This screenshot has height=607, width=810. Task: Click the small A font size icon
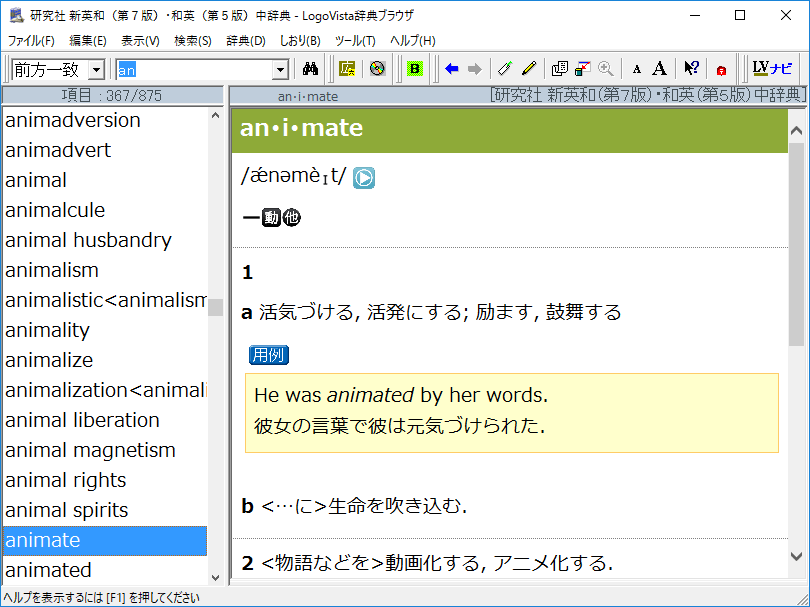point(637,69)
